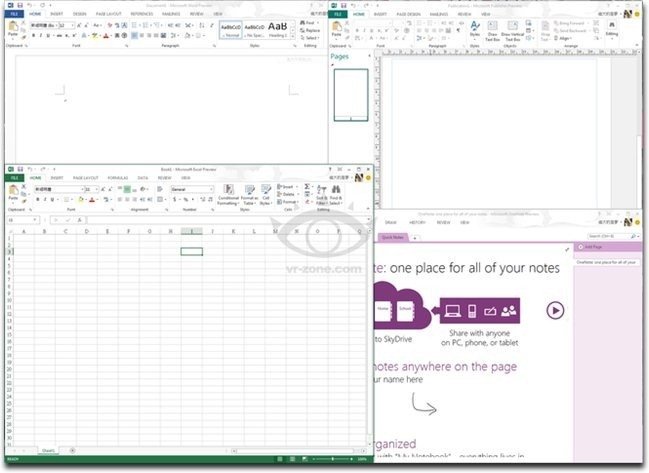Open the DATA tab in Excel
This screenshot has height=473, width=649.
point(143,178)
